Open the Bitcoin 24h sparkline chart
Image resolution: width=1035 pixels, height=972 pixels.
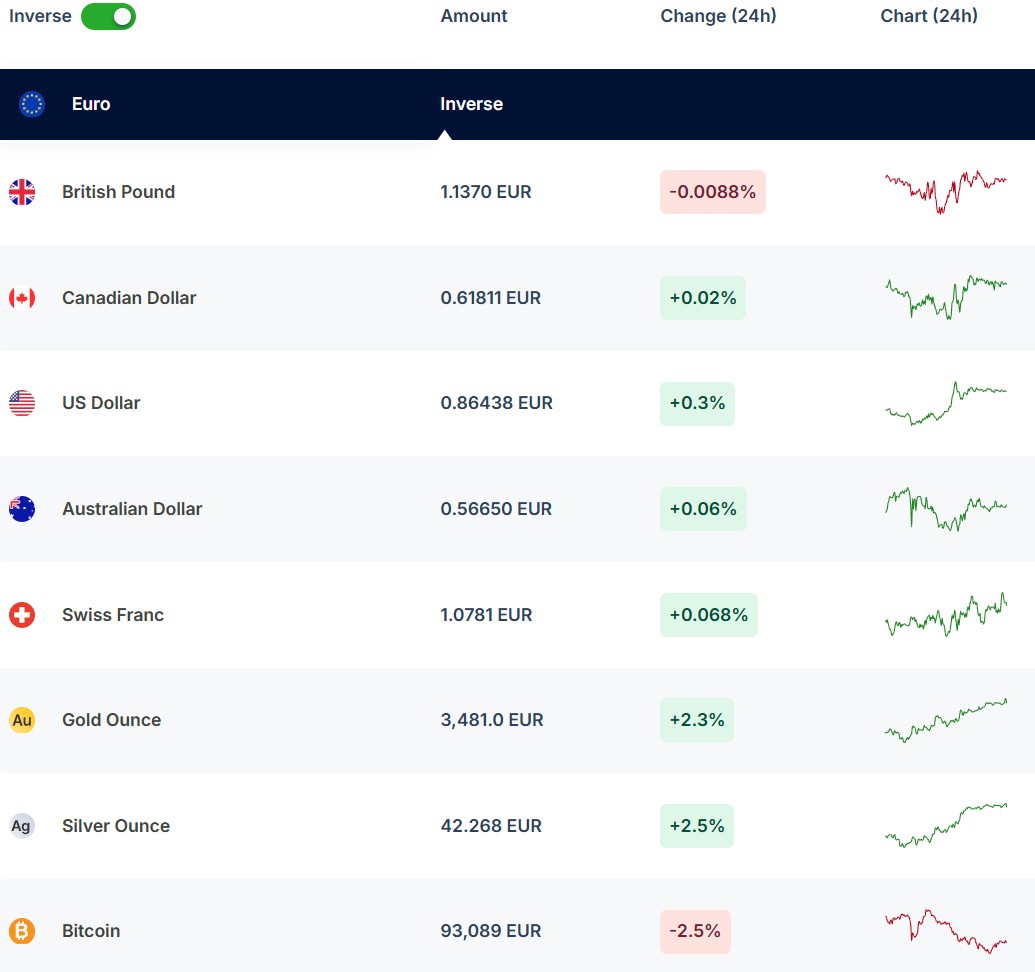pyautogui.click(x=945, y=931)
